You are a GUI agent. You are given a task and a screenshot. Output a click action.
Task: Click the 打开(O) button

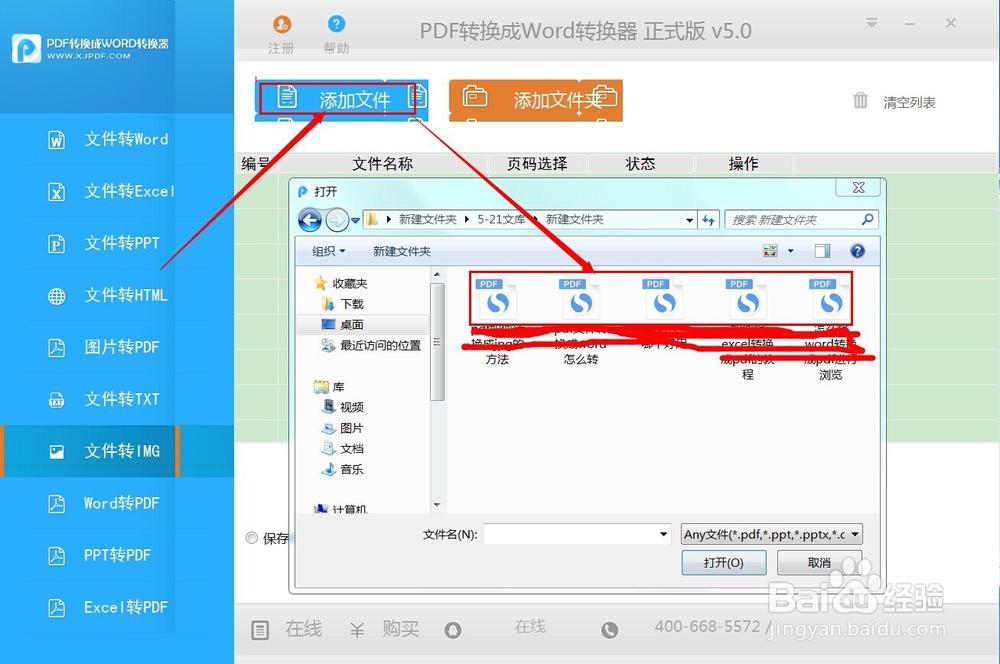(x=724, y=563)
